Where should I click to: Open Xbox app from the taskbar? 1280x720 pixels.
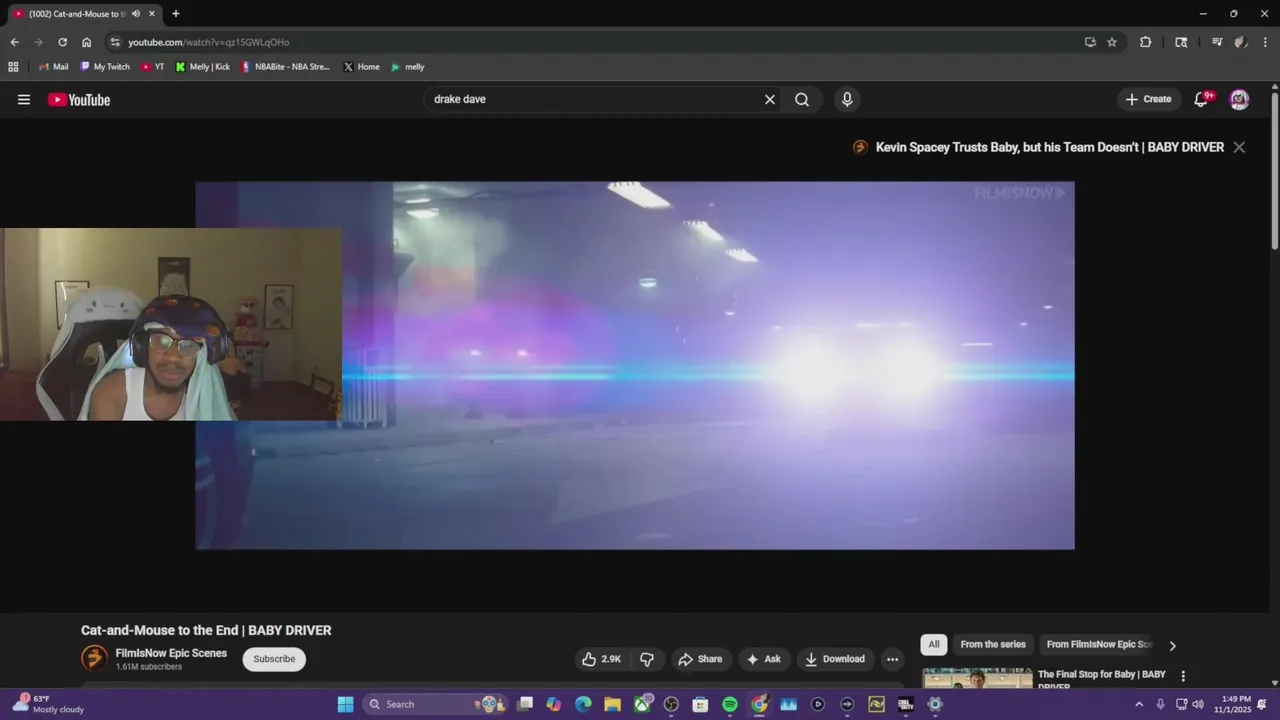pyautogui.click(x=642, y=704)
